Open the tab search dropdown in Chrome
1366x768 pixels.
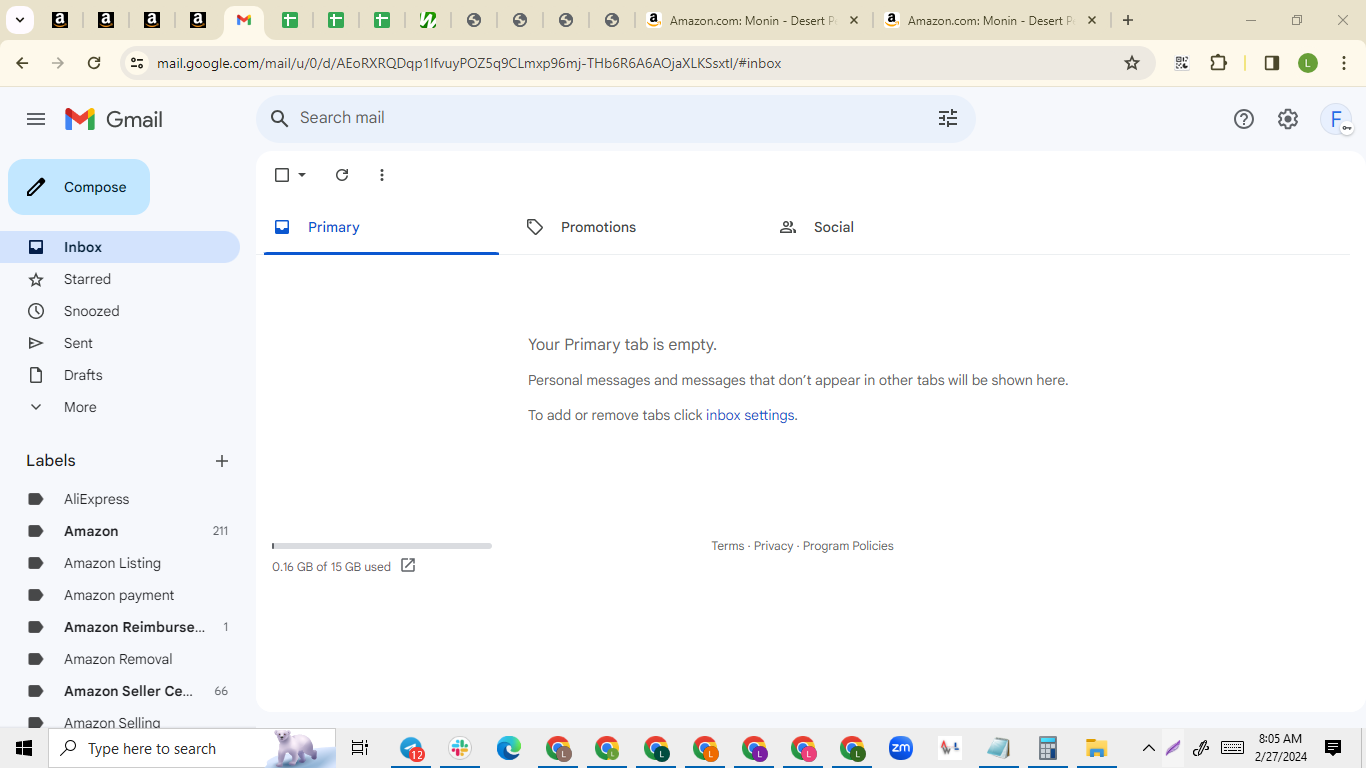click(19, 20)
